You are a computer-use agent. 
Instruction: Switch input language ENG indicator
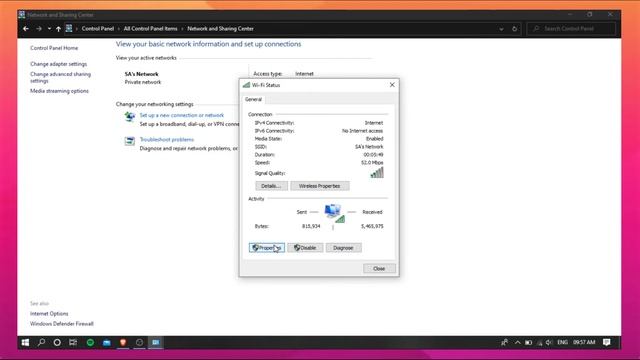[x=562, y=342]
